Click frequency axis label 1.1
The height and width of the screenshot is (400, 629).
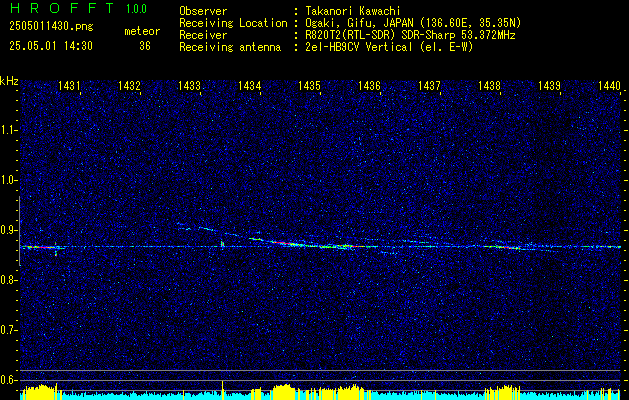coord(7,130)
